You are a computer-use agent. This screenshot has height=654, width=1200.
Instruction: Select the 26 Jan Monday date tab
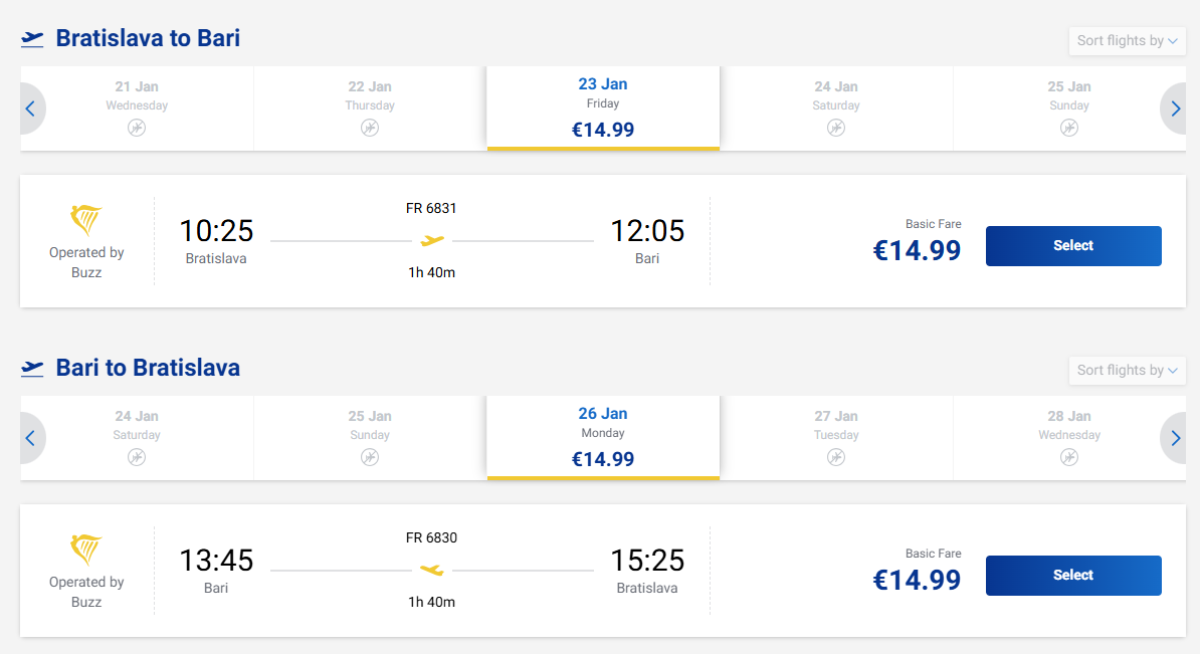pos(603,437)
